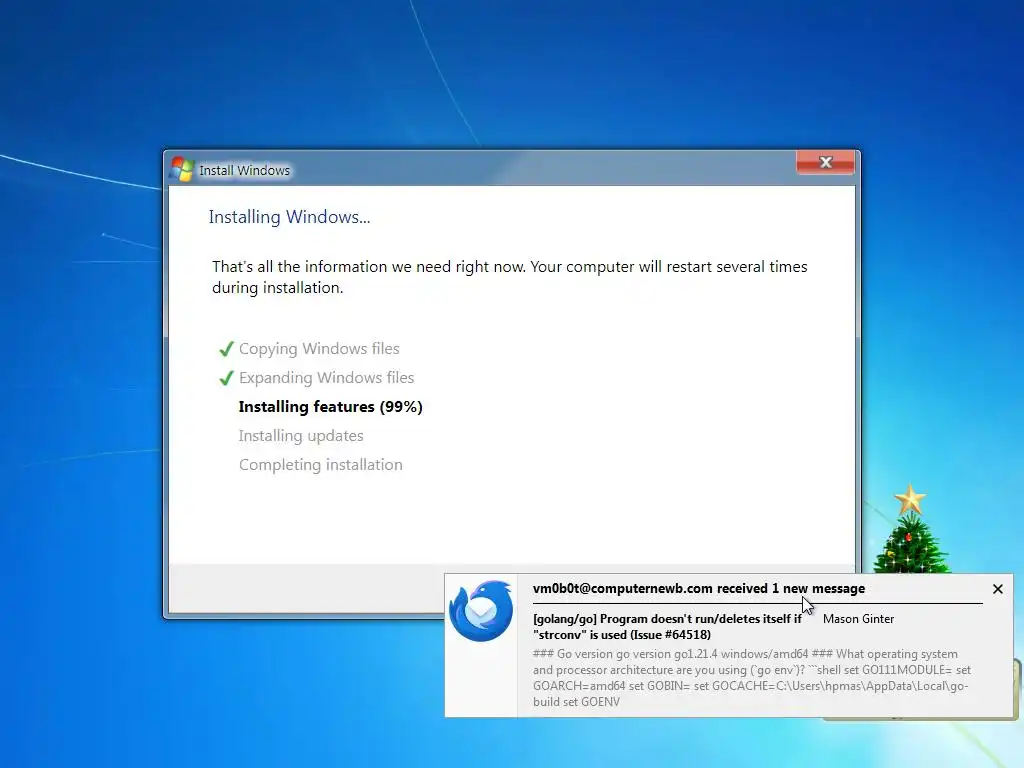The width and height of the screenshot is (1024, 768).
Task: Click the Copying Windows files step
Action: pyautogui.click(x=319, y=349)
